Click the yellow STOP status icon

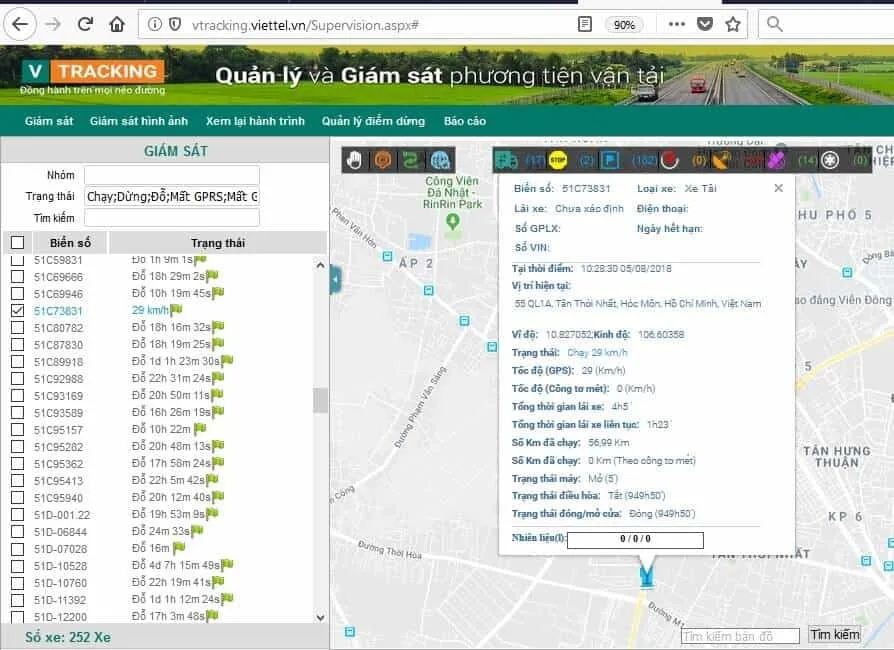[558, 159]
